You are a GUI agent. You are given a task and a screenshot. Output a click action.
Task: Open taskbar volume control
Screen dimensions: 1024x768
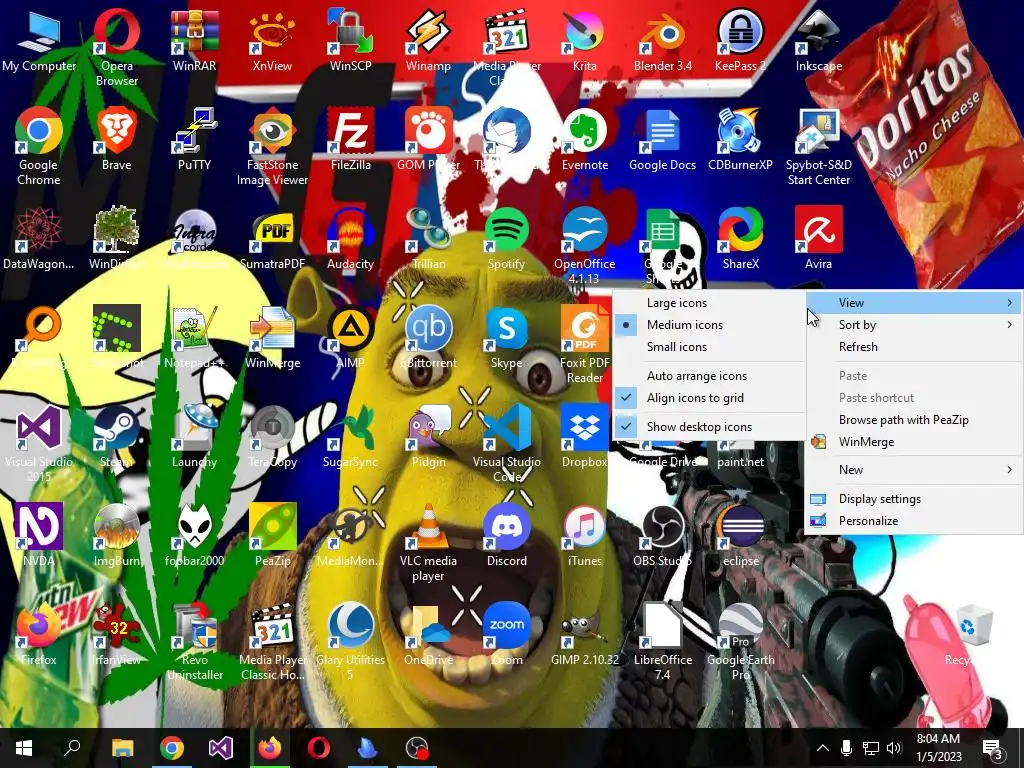pos(895,748)
